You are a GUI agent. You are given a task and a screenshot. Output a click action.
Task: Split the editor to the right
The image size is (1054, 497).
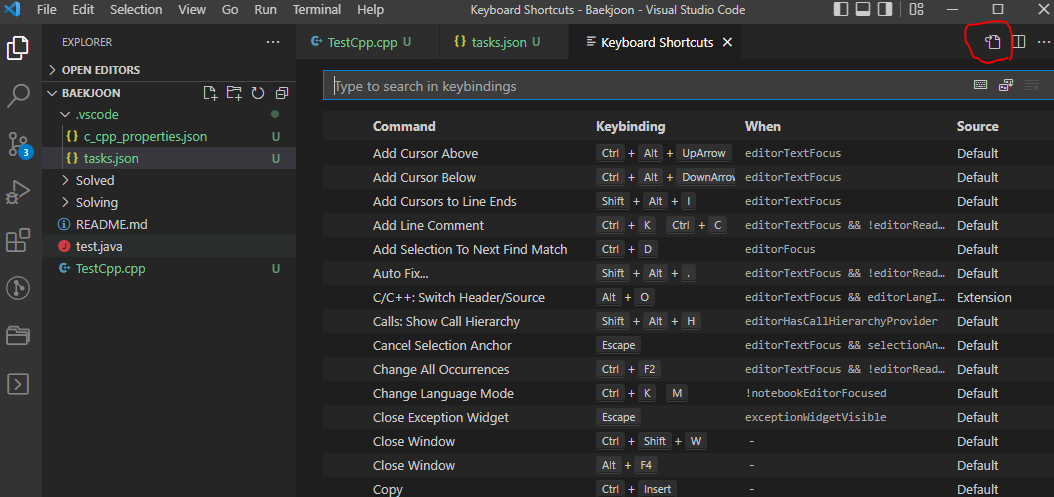(1018, 42)
